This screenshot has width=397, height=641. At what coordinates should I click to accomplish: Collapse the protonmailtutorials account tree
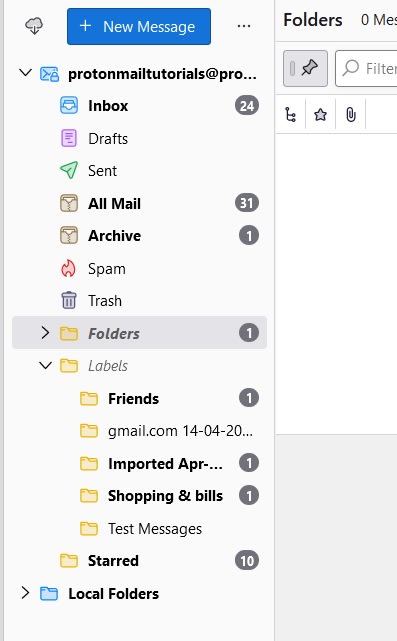point(26,74)
